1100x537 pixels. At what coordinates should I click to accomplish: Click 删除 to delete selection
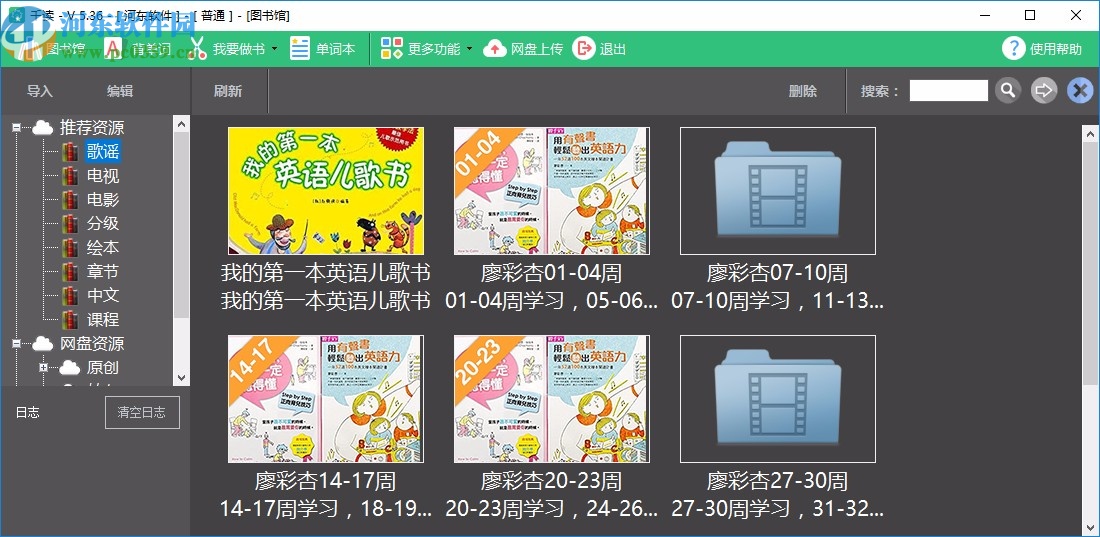click(803, 91)
